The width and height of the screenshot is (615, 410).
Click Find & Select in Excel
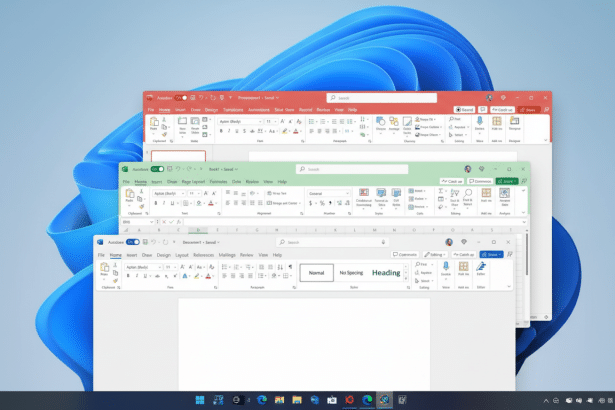click(468, 197)
